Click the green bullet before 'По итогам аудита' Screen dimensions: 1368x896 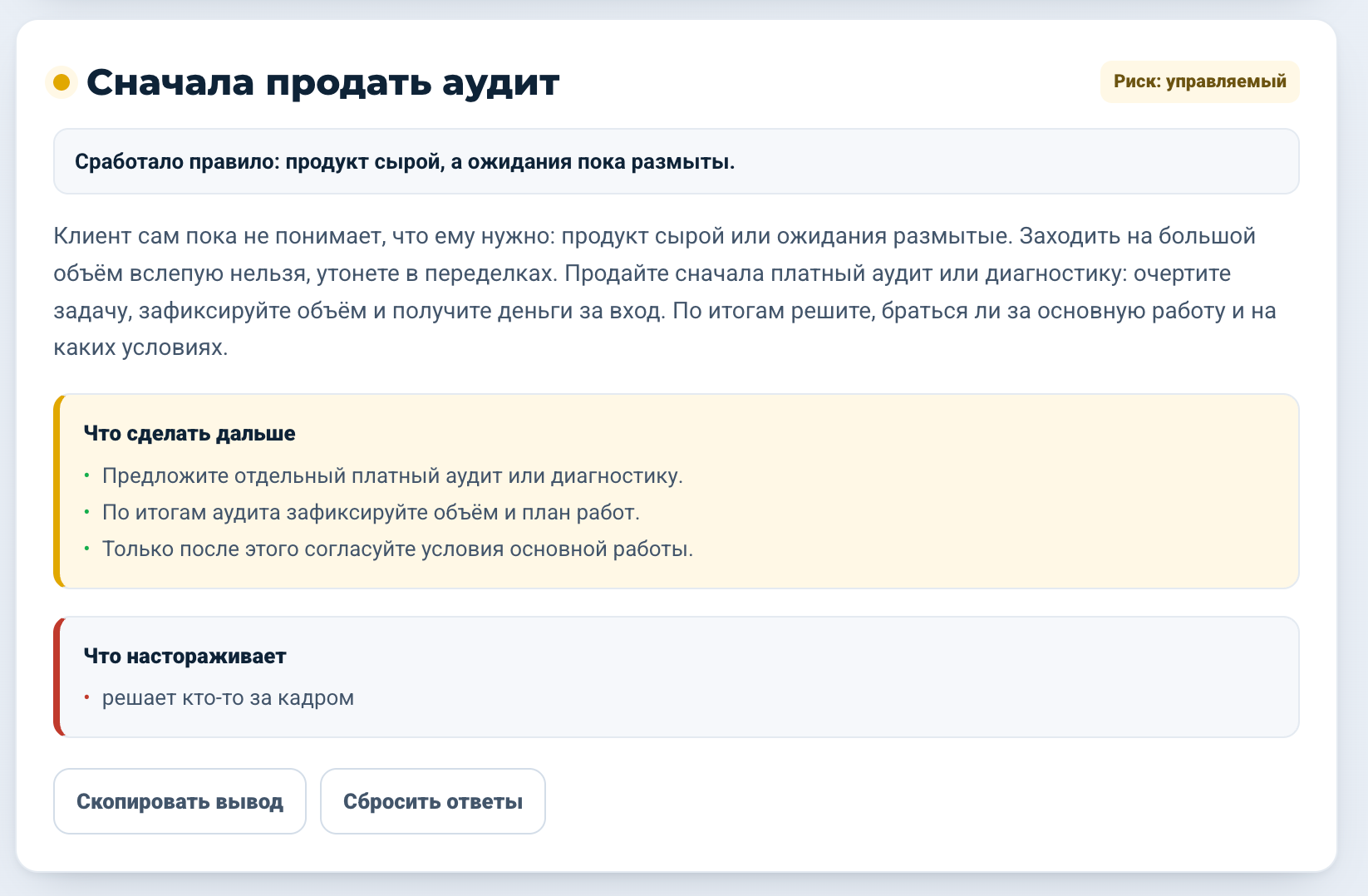[86, 512]
